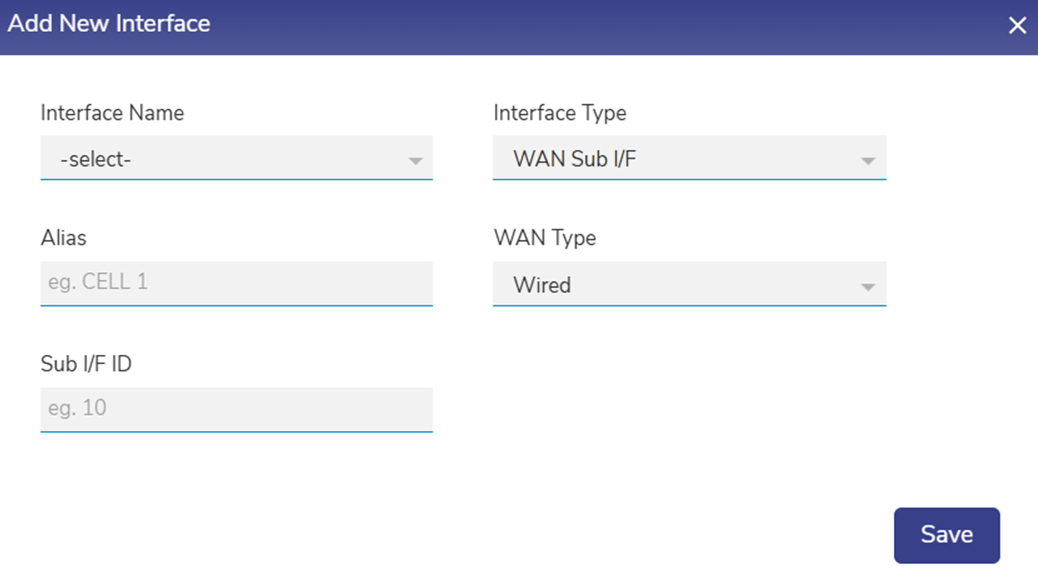
Task: Focus the Sub I/F ID input box
Action: [236, 409]
